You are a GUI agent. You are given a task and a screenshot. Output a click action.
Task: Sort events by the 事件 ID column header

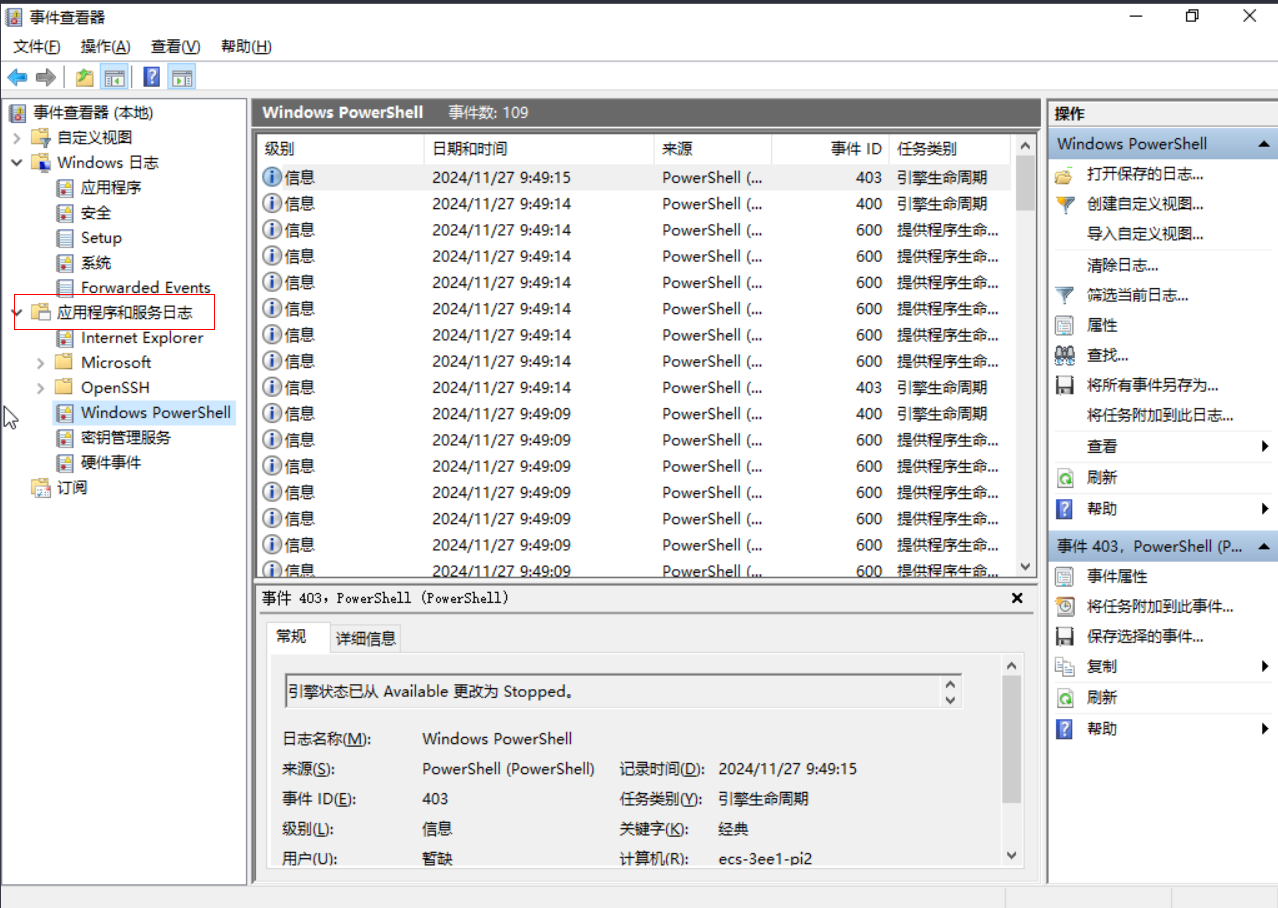pos(831,149)
